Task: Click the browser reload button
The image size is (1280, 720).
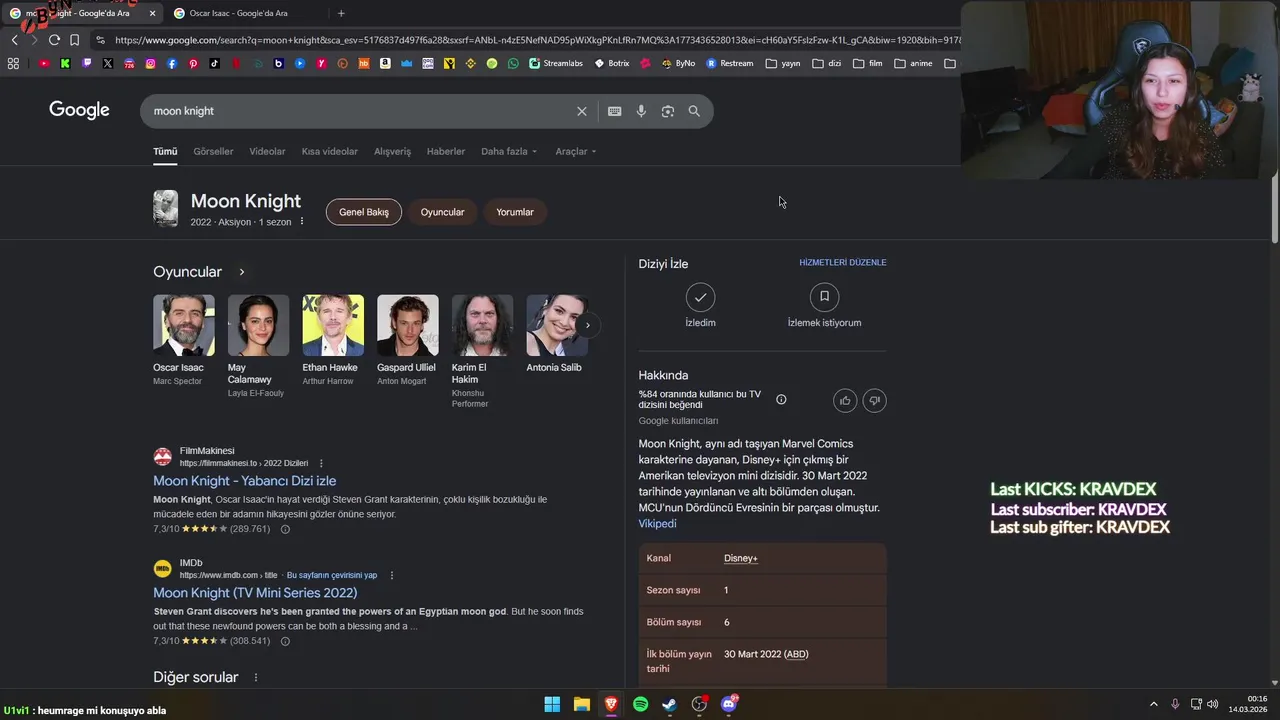Action: tap(54, 40)
